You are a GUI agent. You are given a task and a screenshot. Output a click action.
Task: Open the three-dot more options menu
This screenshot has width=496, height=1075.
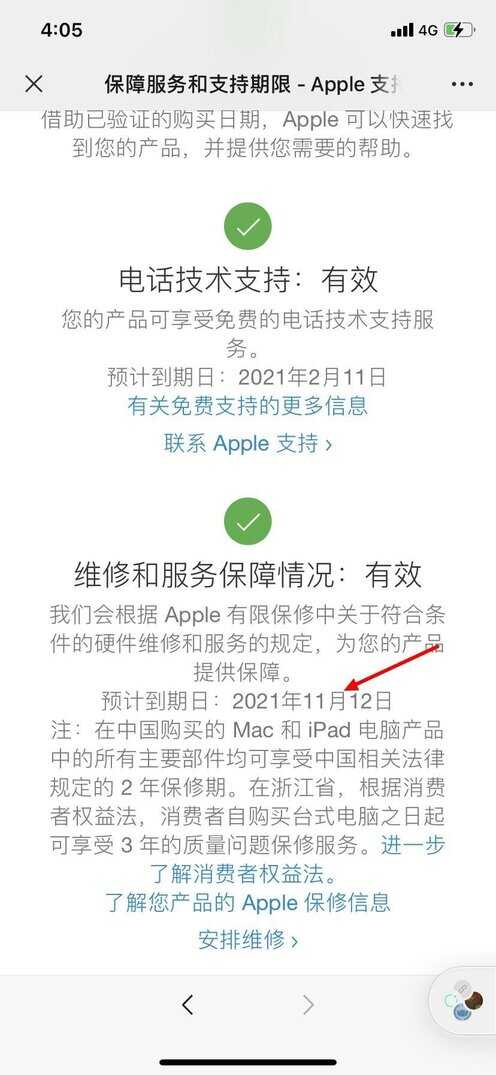pyautogui.click(x=462, y=84)
